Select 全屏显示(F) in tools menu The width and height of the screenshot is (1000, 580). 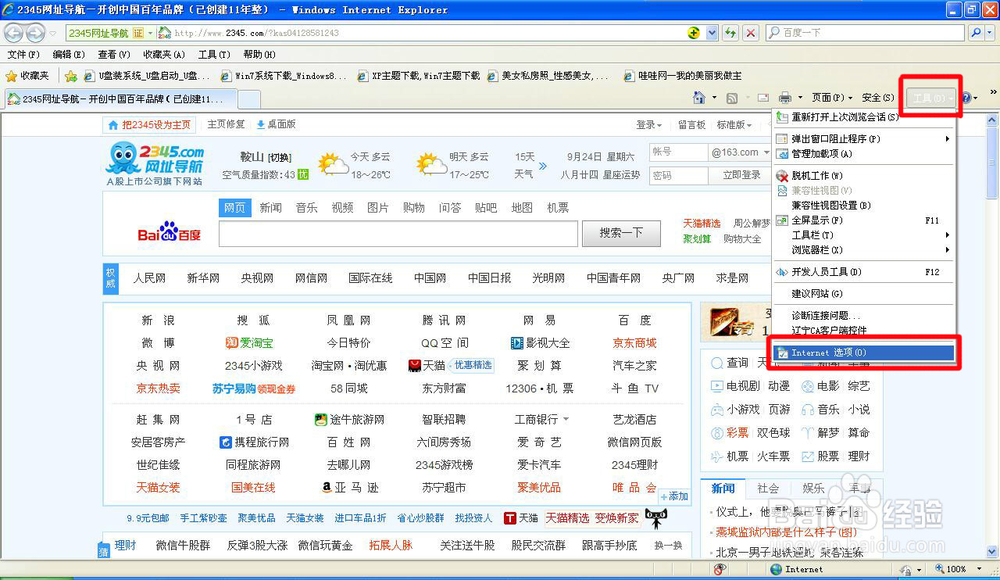coord(864,220)
